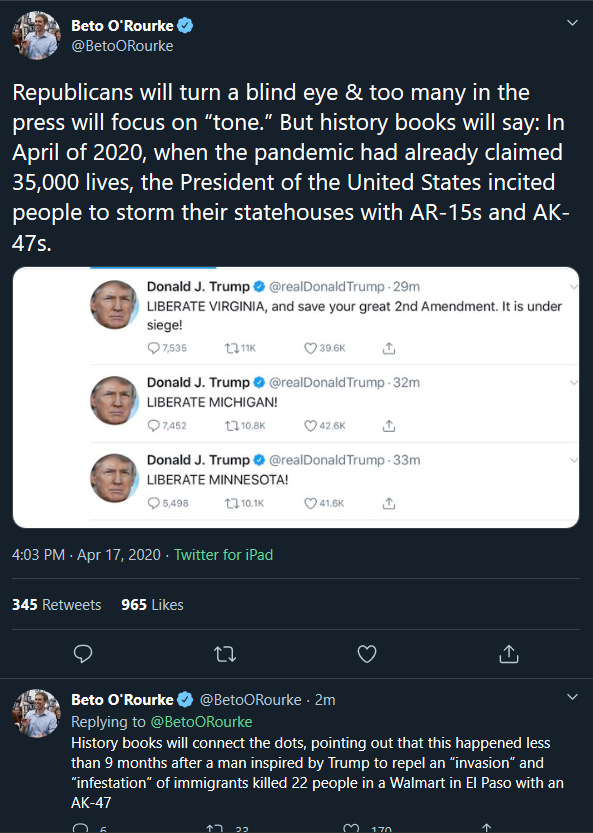Click retweet icon on LIBERATE MINNESOTA tweet
The height and width of the screenshot is (833, 593).
pos(232,503)
